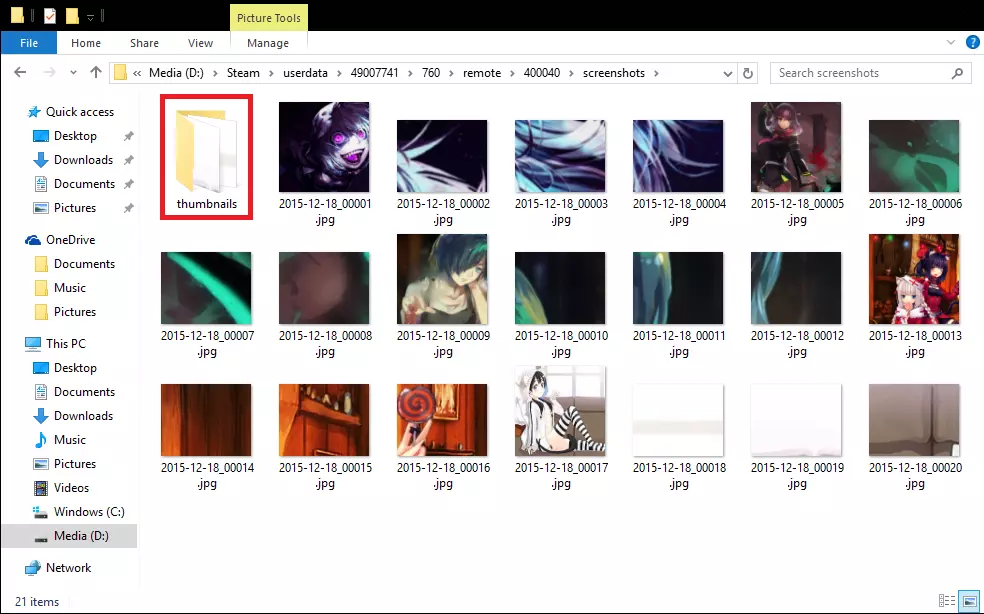This screenshot has width=984, height=614.
Task: Open Windows (C:) drive
Action: click(x=89, y=512)
